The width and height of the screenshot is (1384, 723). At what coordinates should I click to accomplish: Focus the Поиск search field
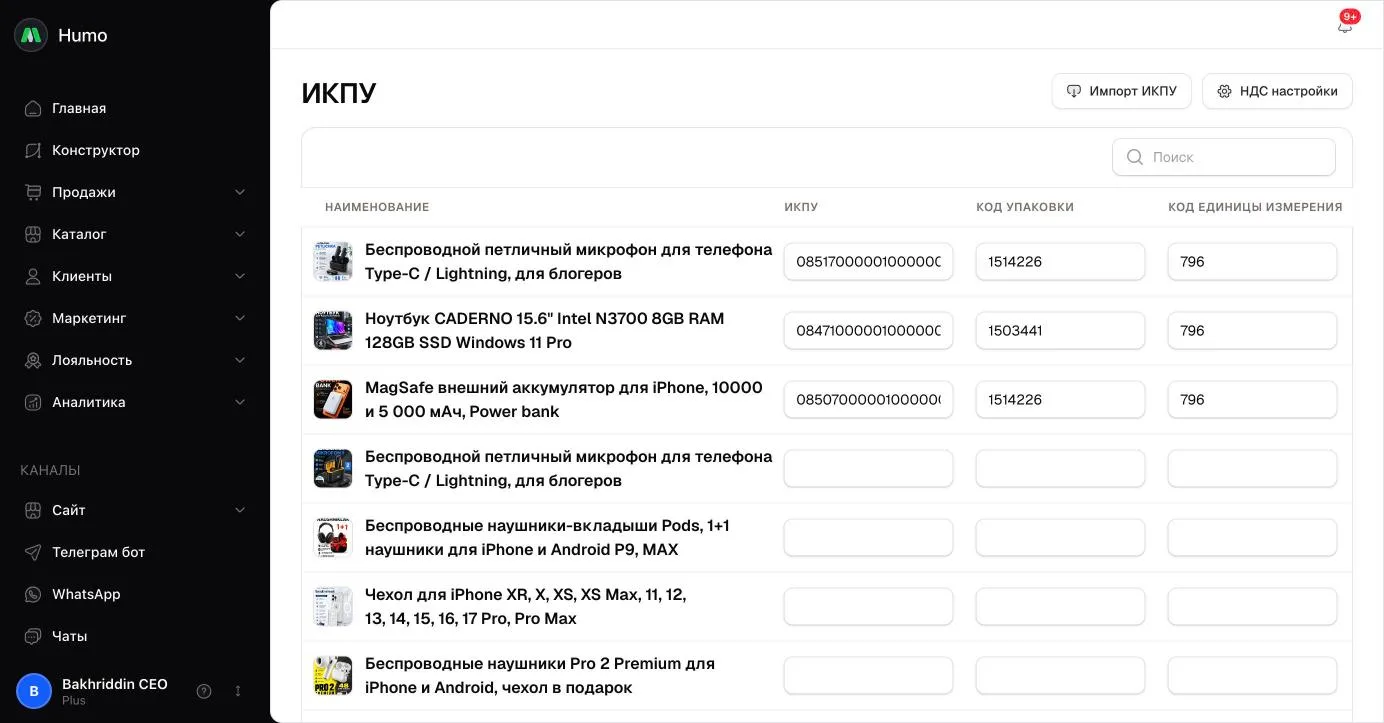pos(1224,157)
